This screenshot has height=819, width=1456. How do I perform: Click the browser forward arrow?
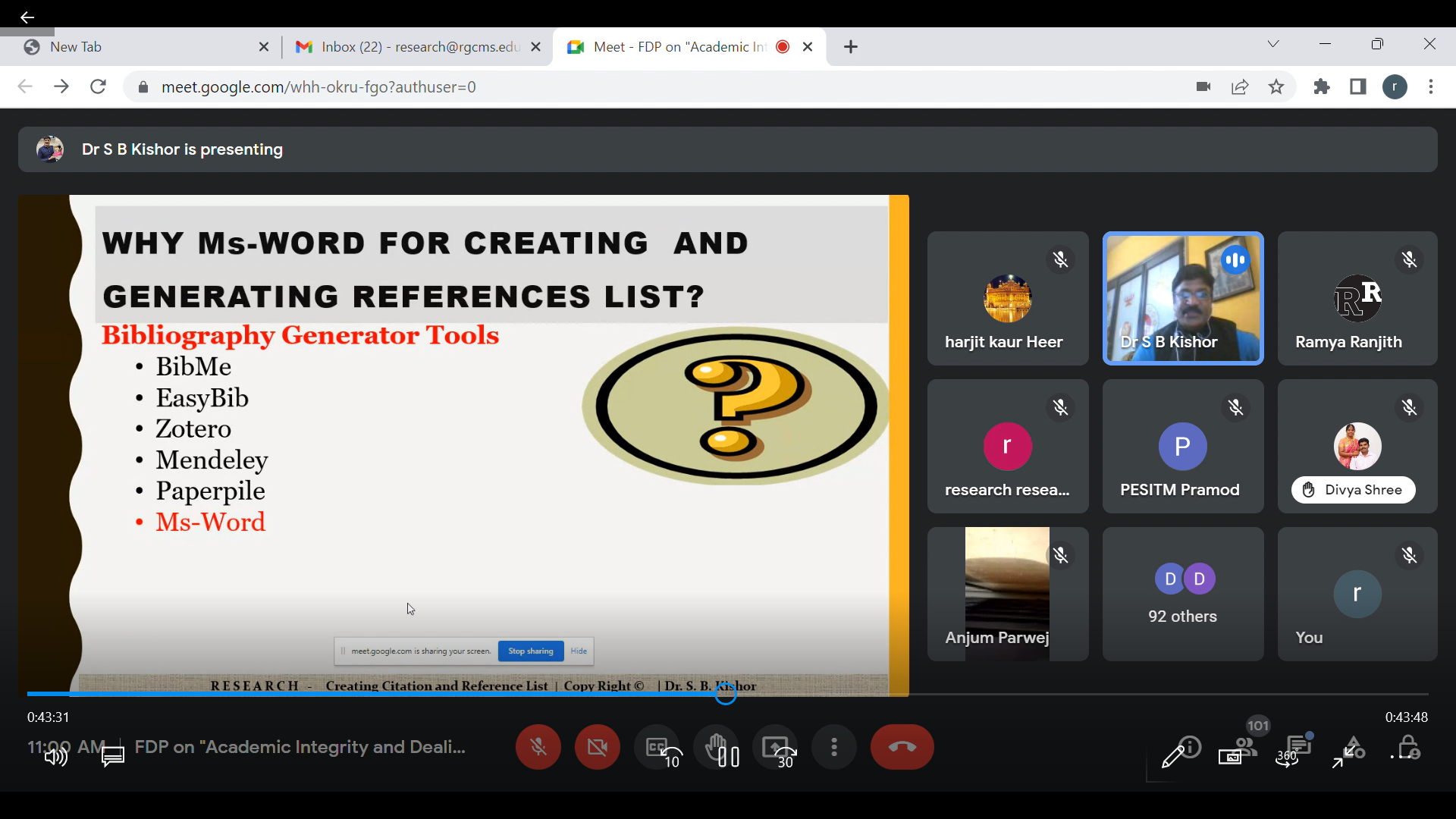pyautogui.click(x=61, y=86)
